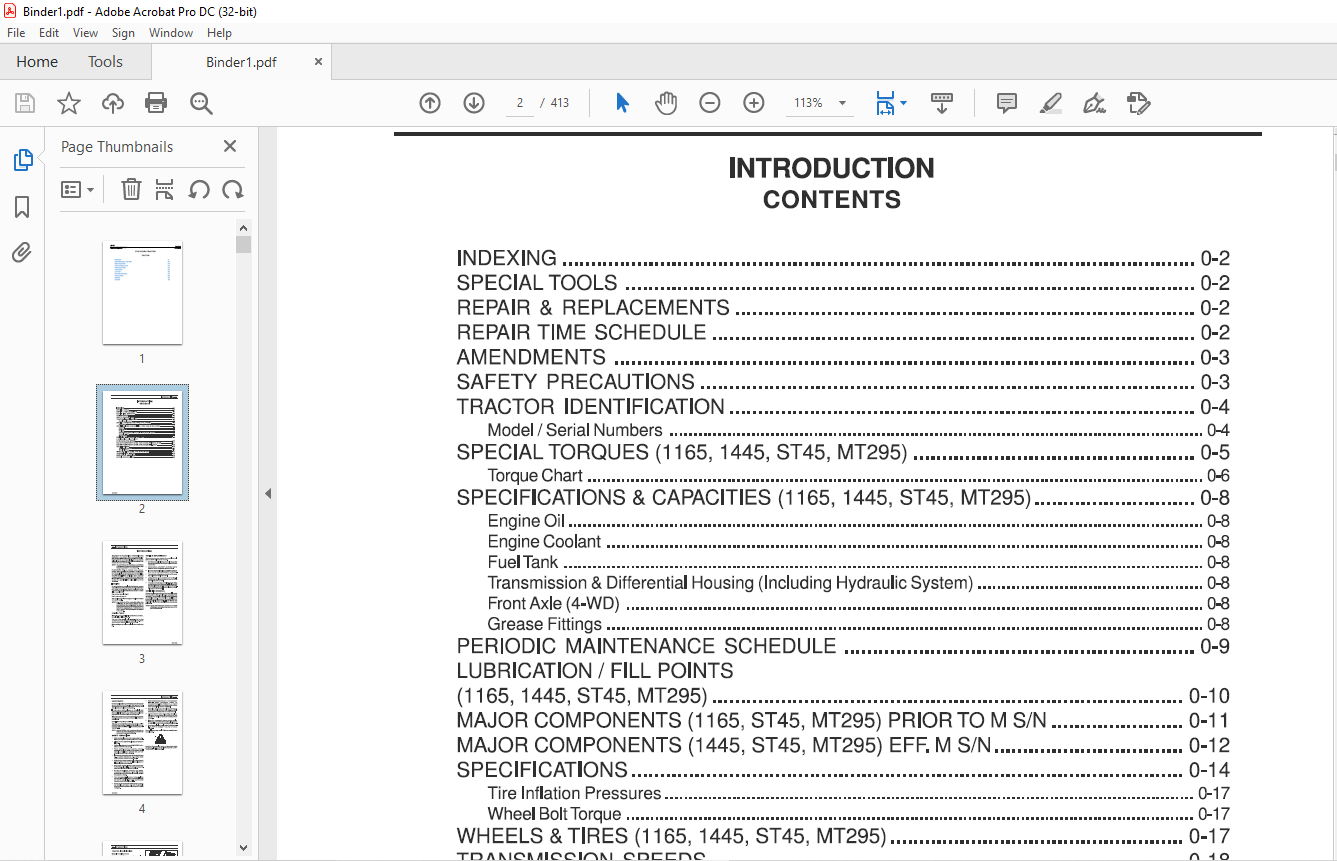The image size is (1337, 861).
Task: Switch to the Tools tab
Action: pos(105,62)
